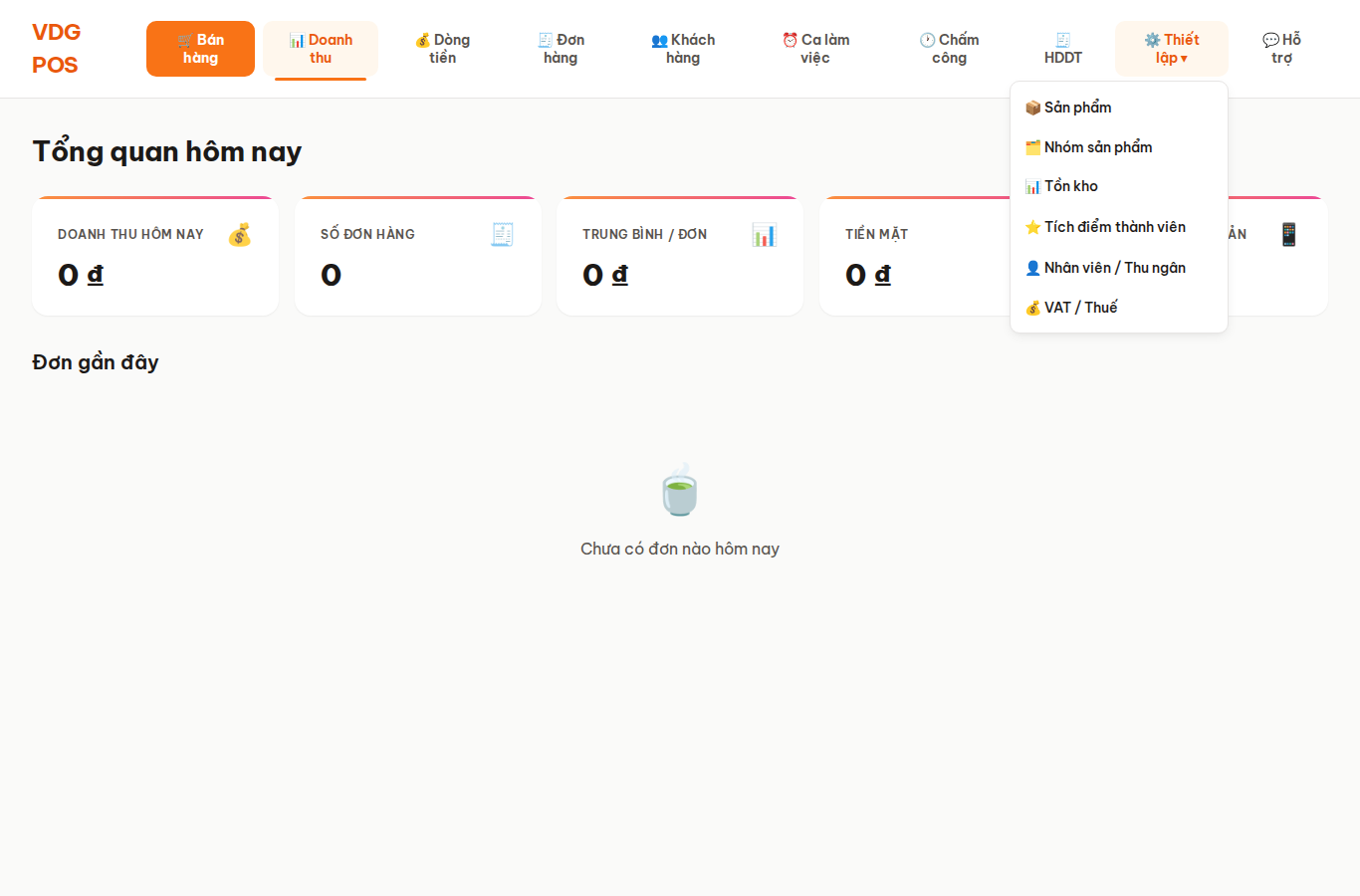Click the money bag icon beside Dòng tiền
This screenshot has width=1360, height=896.
click(x=423, y=41)
